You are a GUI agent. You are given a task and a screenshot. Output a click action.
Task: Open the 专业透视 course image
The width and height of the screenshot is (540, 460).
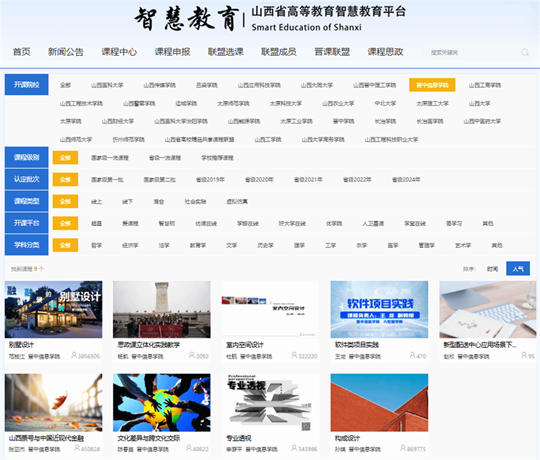(270, 402)
